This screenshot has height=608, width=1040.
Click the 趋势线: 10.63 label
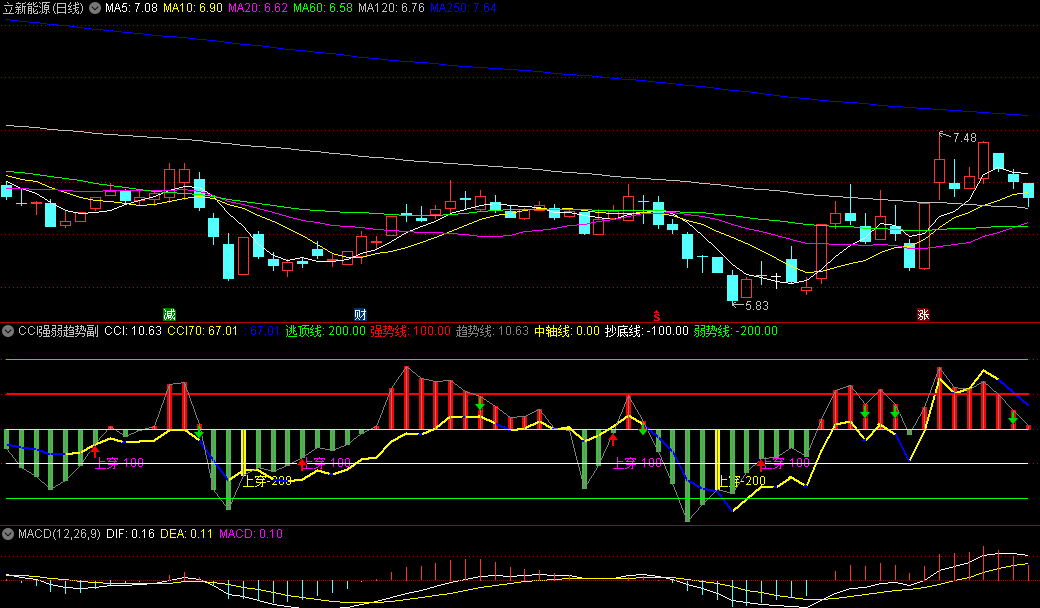coord(492,331)
